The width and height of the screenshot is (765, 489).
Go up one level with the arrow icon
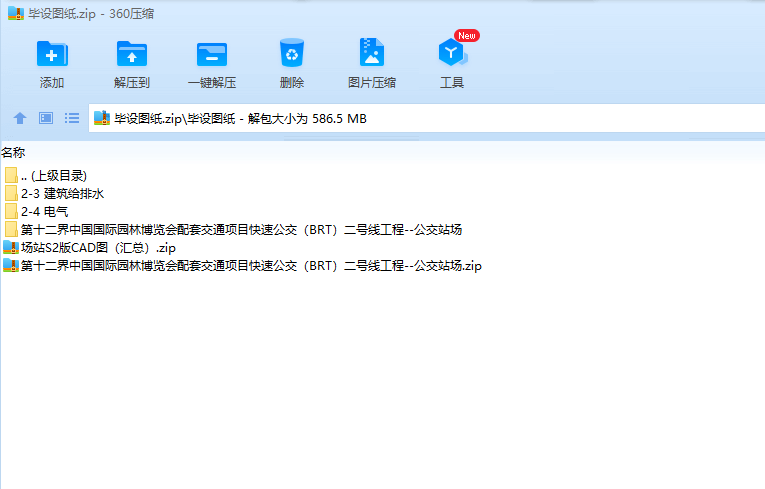click(20, 118)
